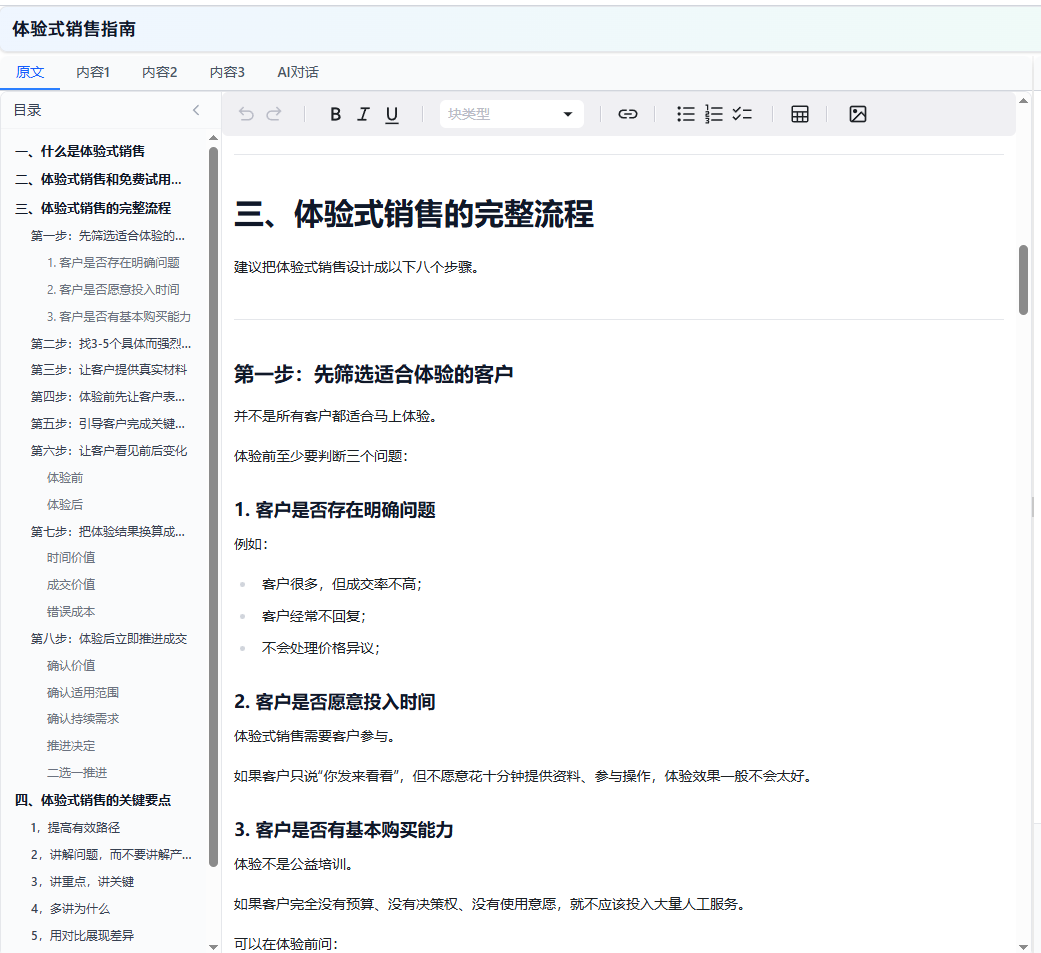Image resolution: width=1041 pixels, height=953 pixels.
Task: Select 错误成本 in the outline
Action: tap(71, 612)
